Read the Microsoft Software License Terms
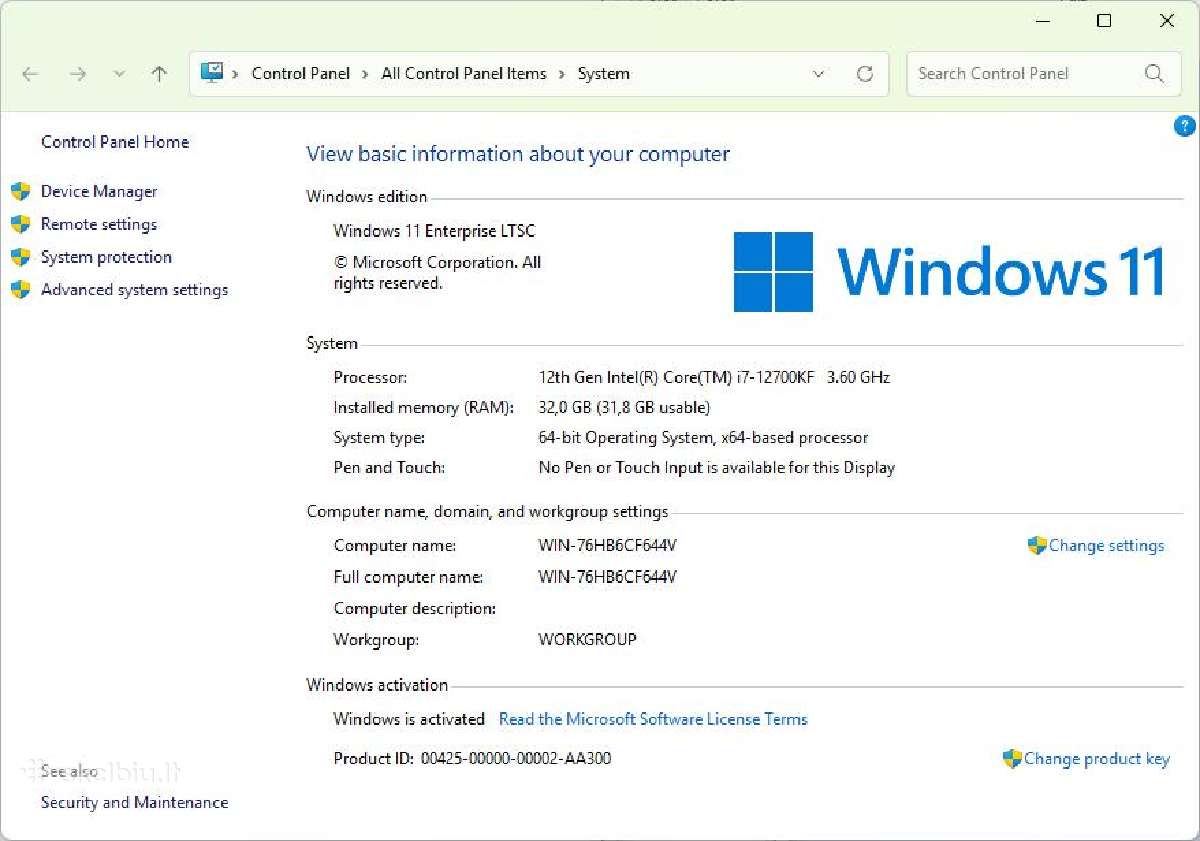This screenshot has width=1200, height=841. (x=653, y=719)
